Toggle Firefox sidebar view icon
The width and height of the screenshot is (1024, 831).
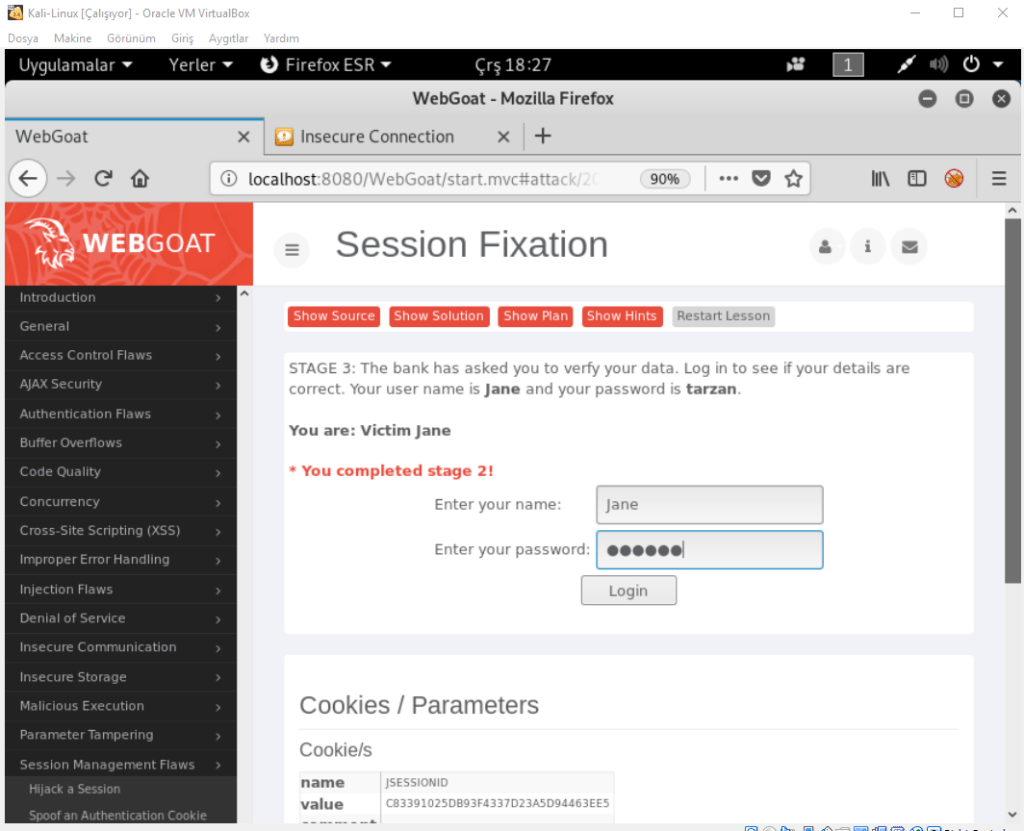[x=916, y=179]
